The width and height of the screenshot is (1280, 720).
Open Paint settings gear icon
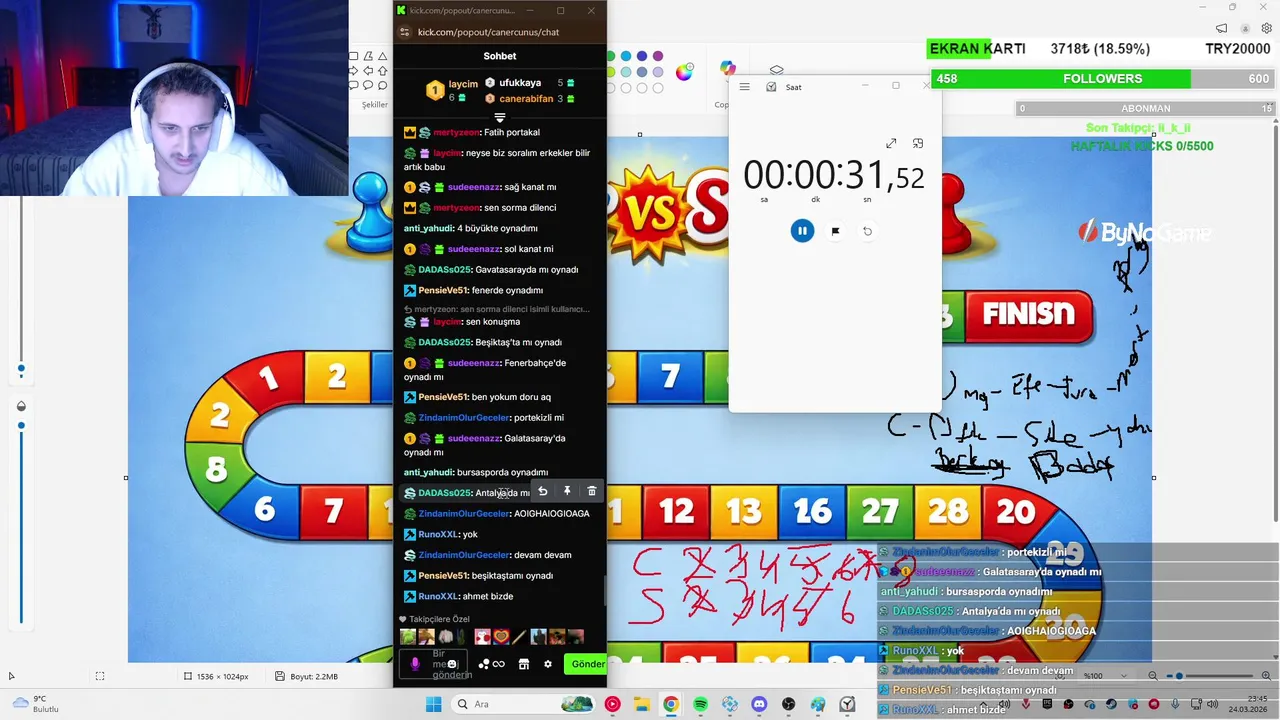coord(1267,29)
